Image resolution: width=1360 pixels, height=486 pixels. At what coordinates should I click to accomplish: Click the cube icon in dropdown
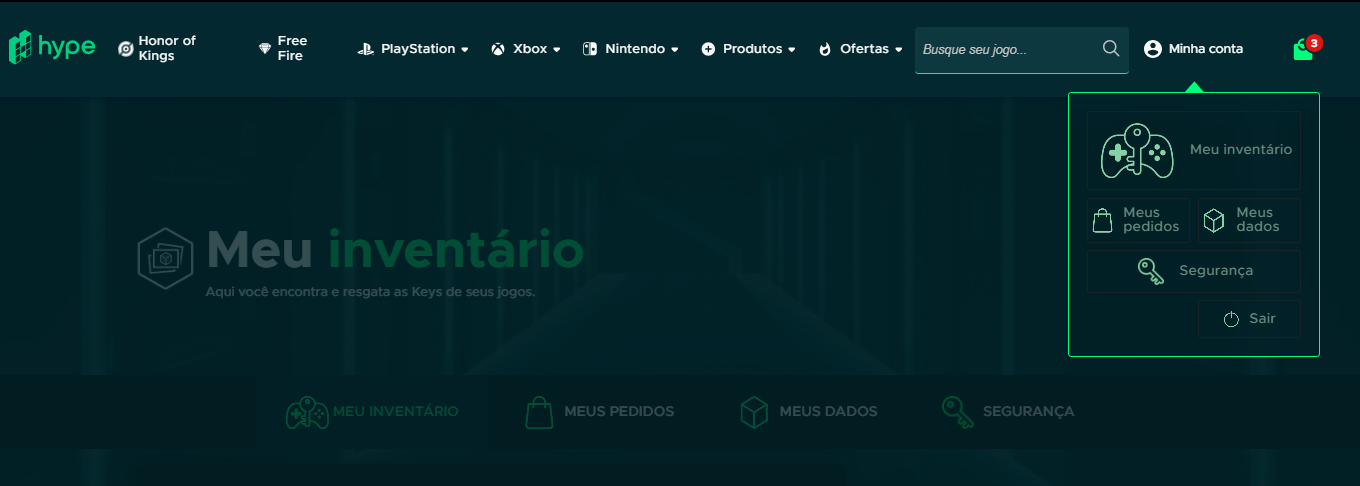[1214, 221]
